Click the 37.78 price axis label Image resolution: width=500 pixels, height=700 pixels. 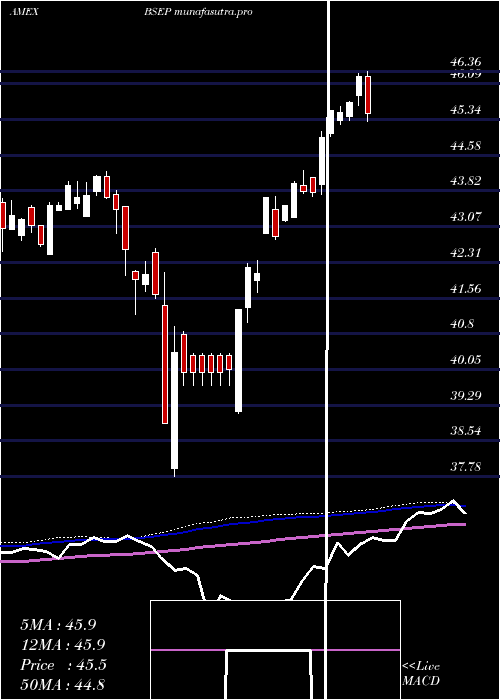click(x=465, y=467)
